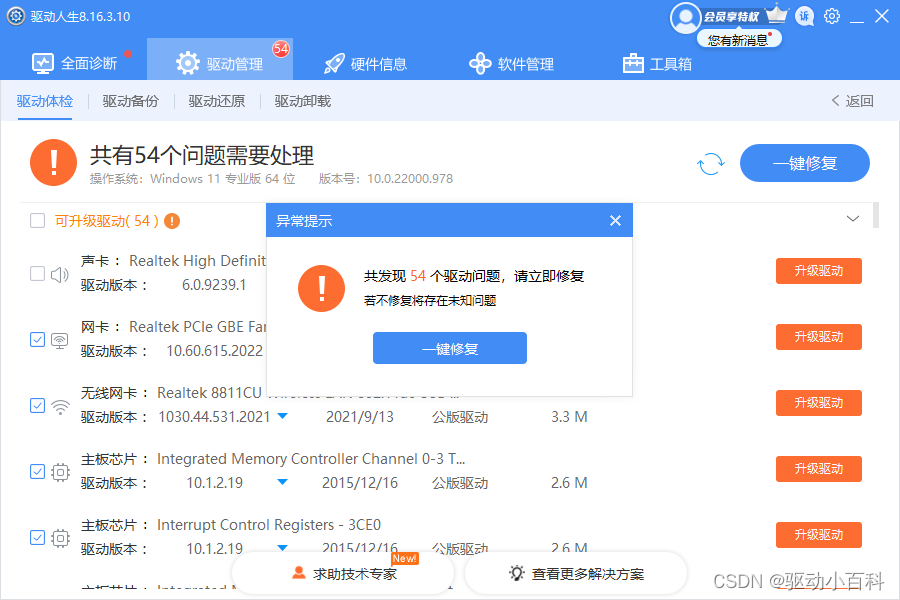Image resolution: width=900 pixels, height=600 pixels.
Task: Click 升级驱动 for Interrupt Control Registers
Action: (x=818, y=535)
